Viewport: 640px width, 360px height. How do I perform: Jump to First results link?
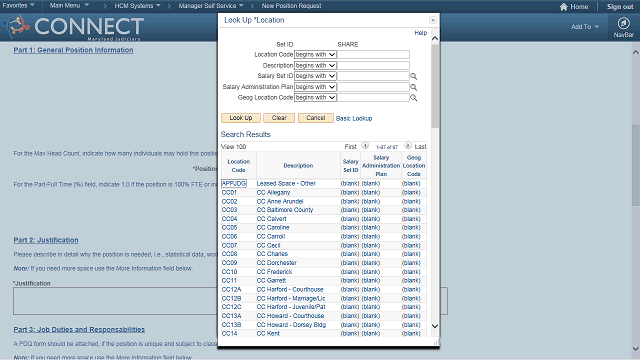(350, 147)
